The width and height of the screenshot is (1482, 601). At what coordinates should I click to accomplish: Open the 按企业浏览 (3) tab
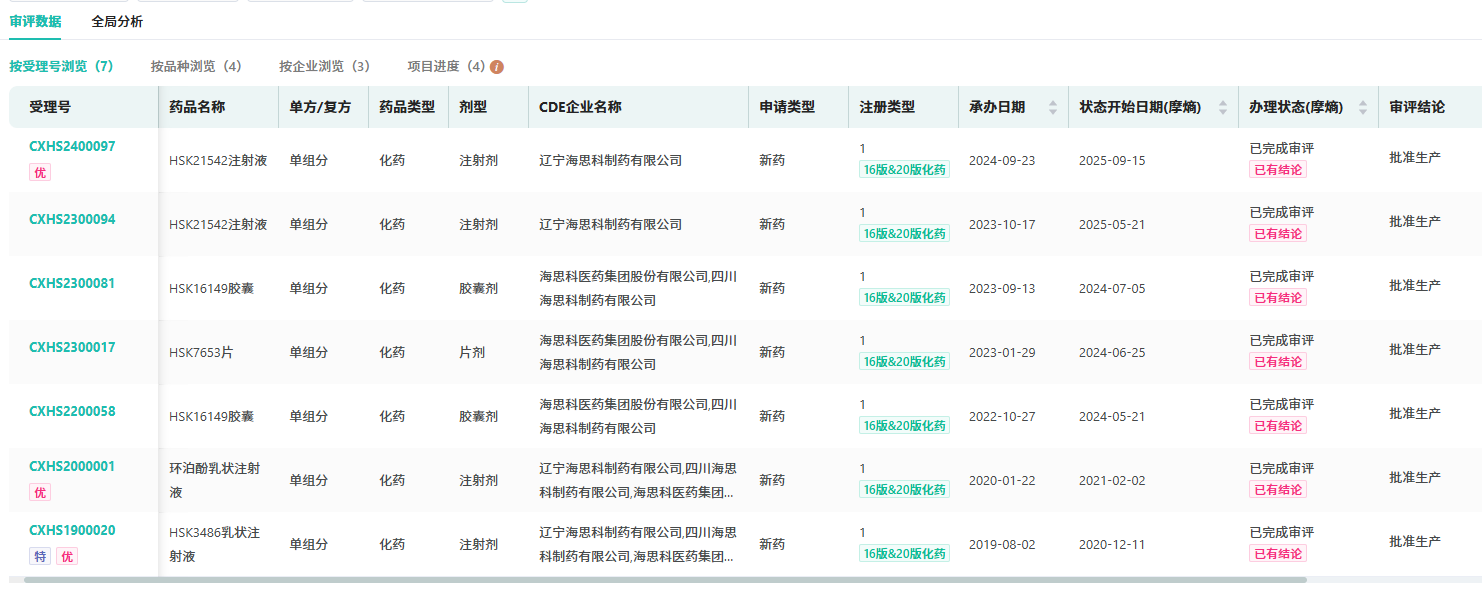324,66
